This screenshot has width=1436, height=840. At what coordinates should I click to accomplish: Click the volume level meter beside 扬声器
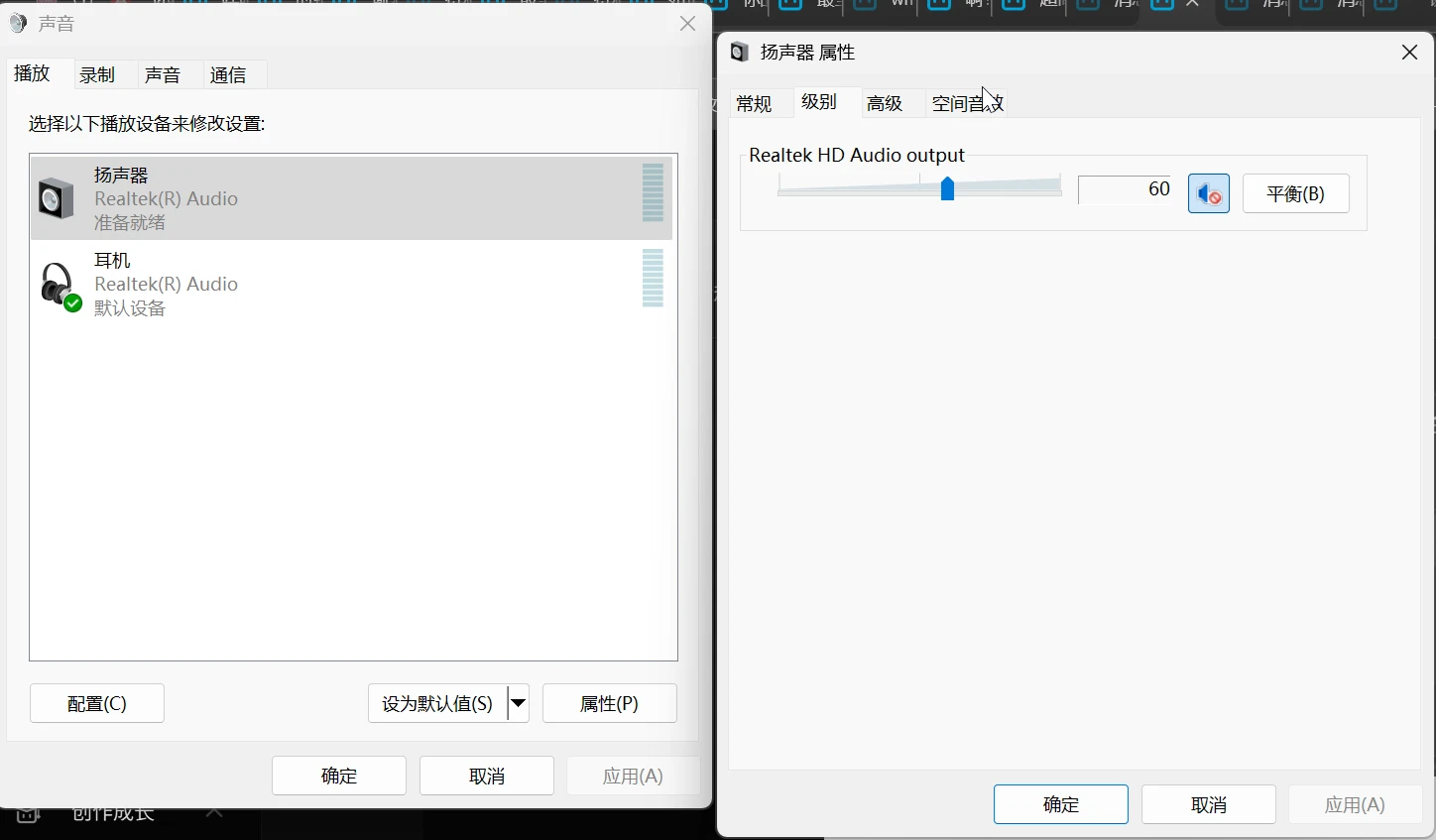click(652, 196)
